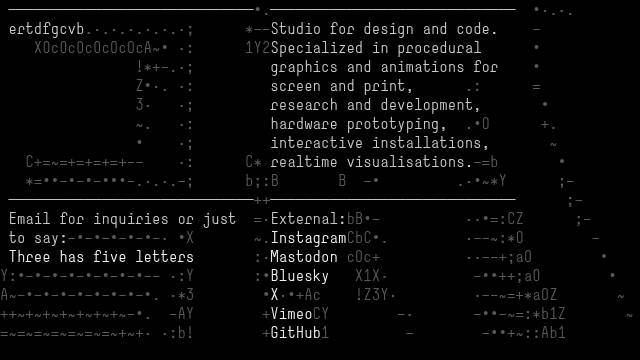The image size is (640, 360).
Task: Click the 'research and development,' line
Action: point(376,105)
